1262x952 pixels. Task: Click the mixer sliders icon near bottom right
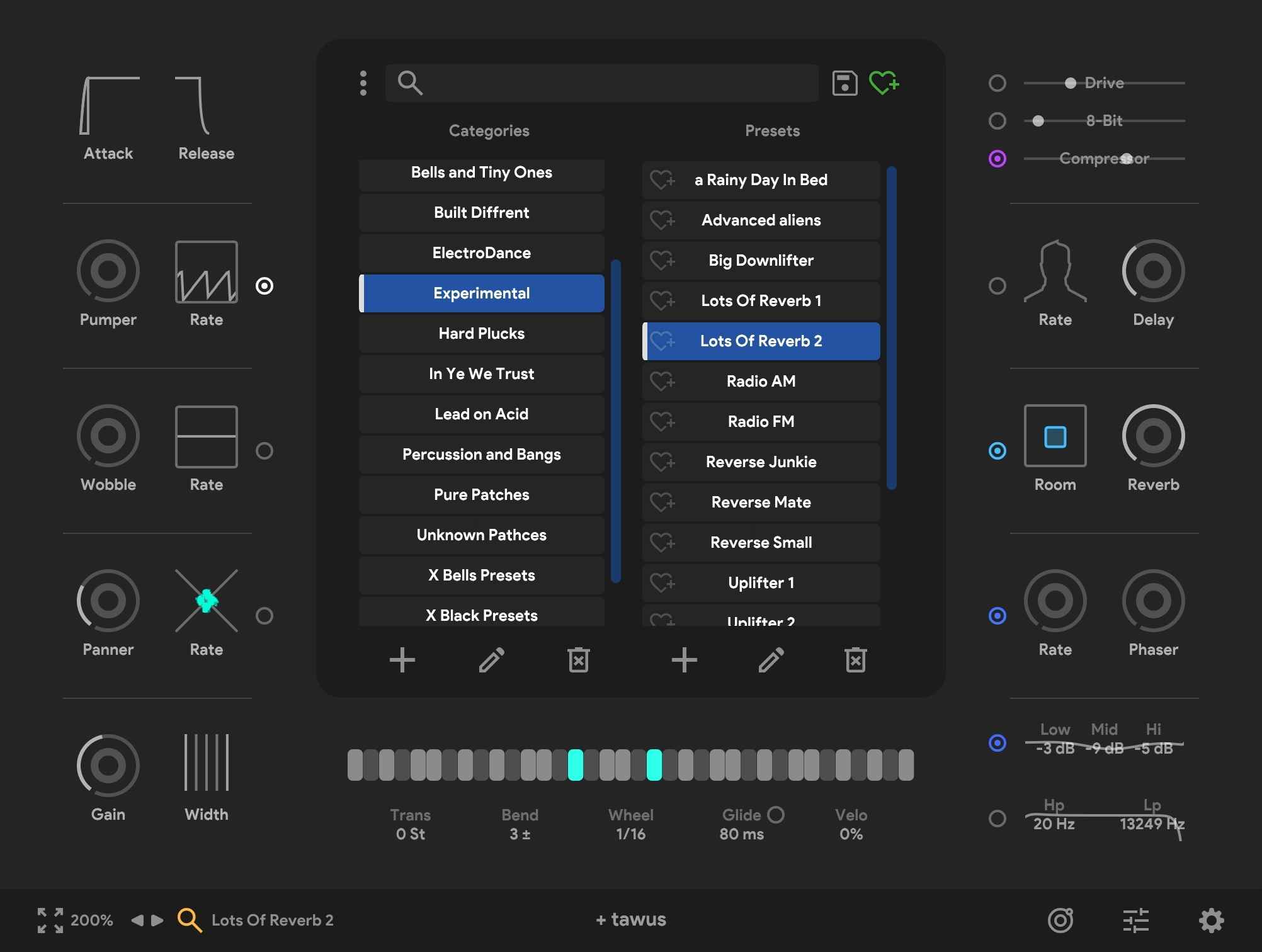click(1135, 920)
